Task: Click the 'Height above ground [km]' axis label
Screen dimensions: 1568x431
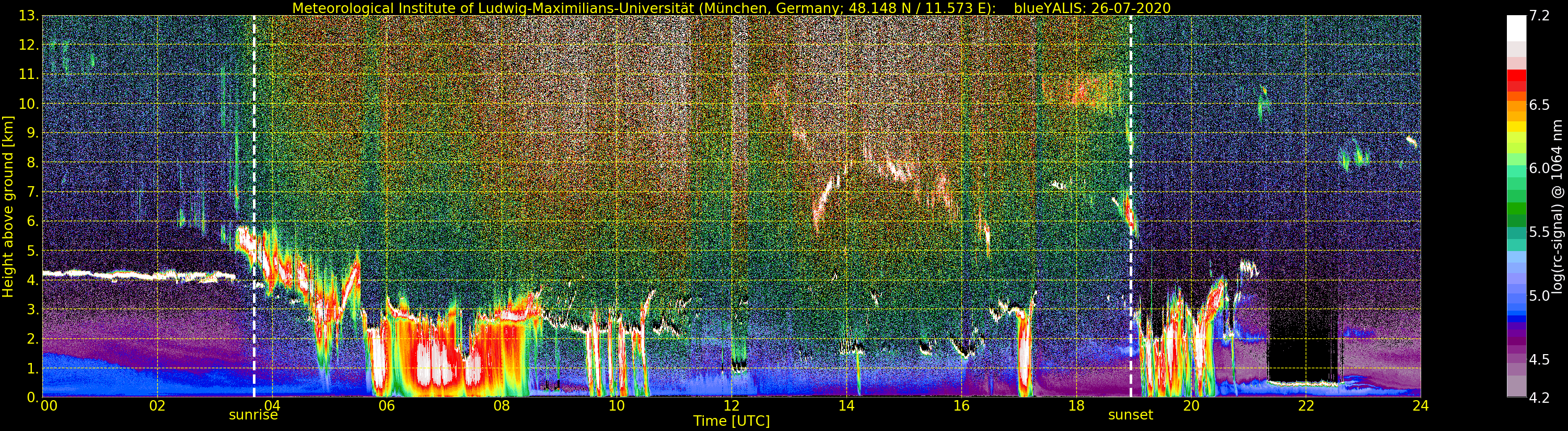Action: click(x=8, y=206)
